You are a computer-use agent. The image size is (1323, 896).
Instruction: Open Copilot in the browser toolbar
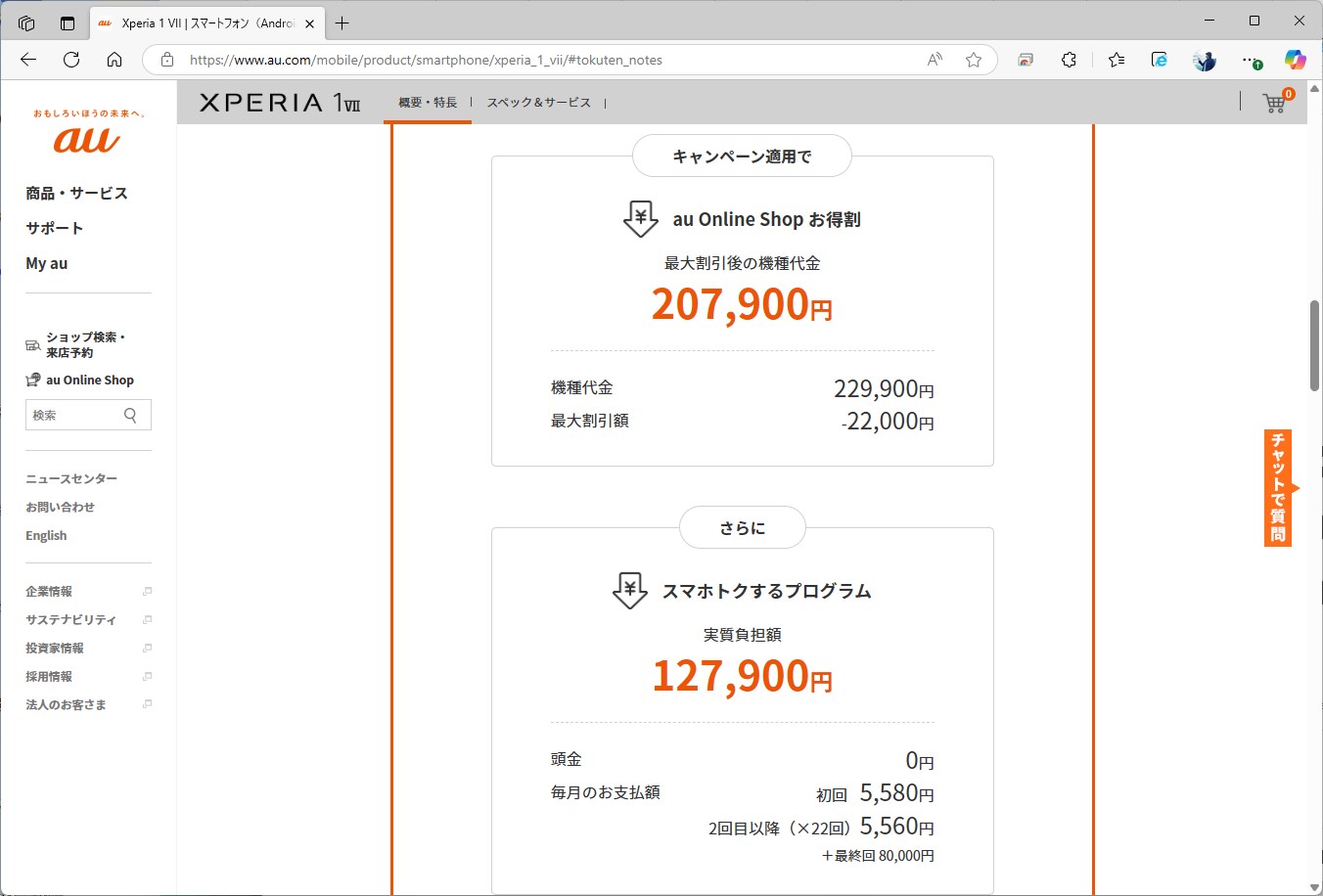click(x=1296, y=60)
